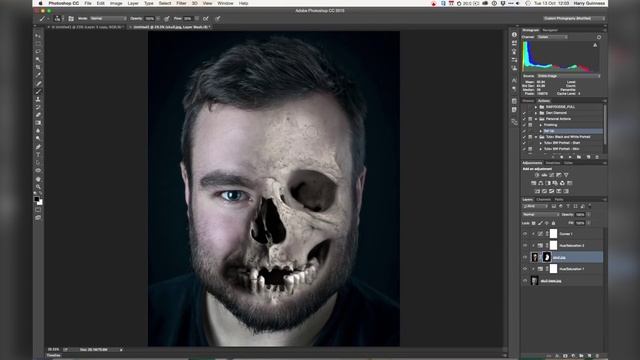640x360 pixels.
Task: Hide the bottom portrait photo layer
Action: [525, 281]
